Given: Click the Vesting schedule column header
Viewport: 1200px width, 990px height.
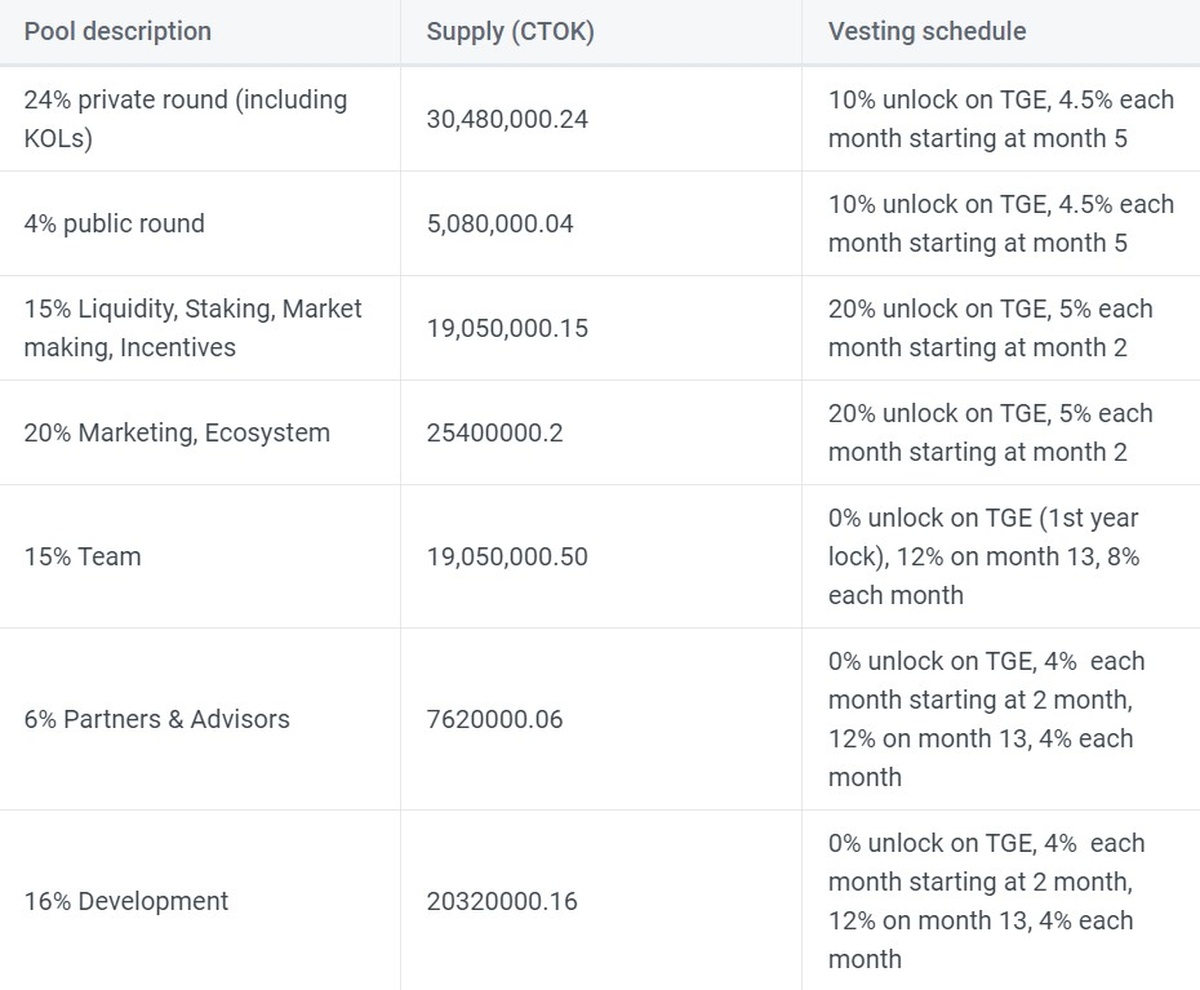Looking at the screenshot, I should pos(926,31).
